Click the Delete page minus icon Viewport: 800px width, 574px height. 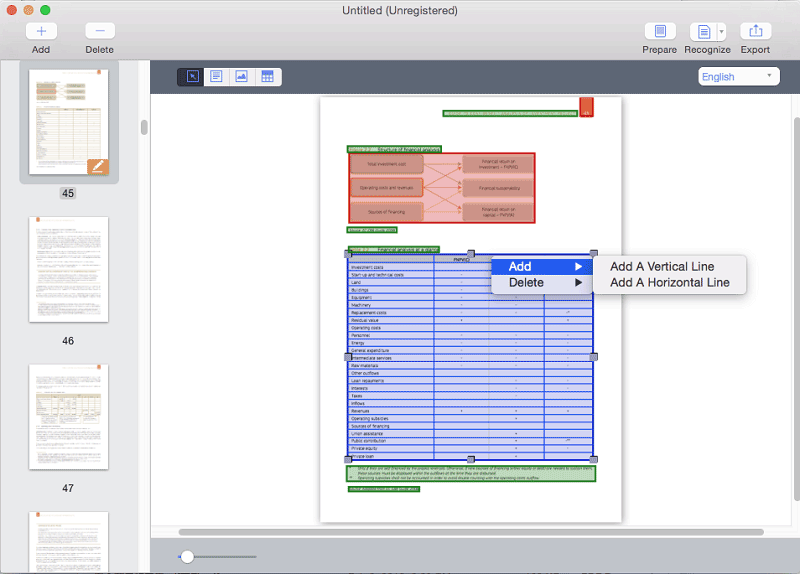pyautogui.click(x=99, y=32)
